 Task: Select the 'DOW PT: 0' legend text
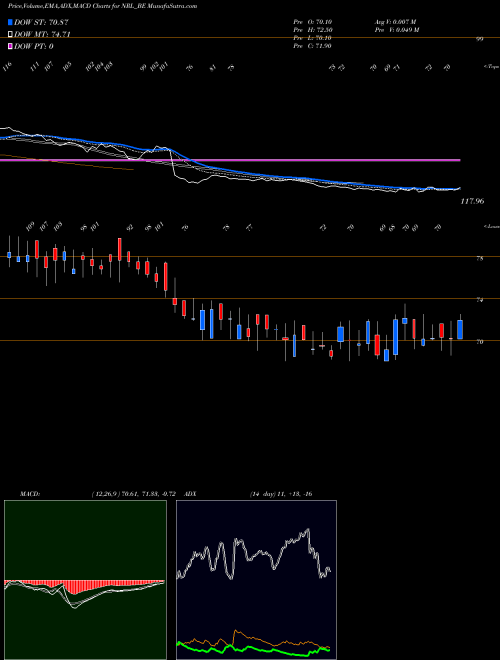(x=34, y=46)
